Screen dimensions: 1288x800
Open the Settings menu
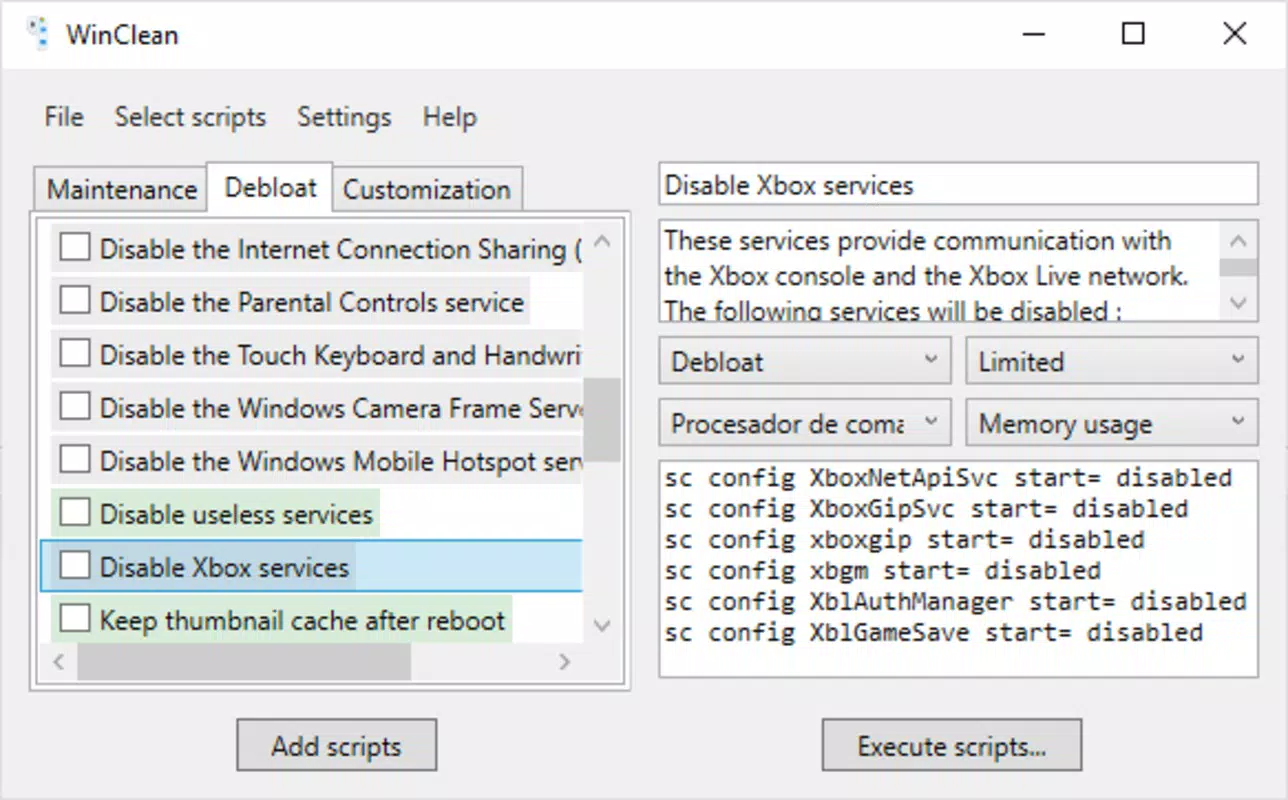point(344,117)
